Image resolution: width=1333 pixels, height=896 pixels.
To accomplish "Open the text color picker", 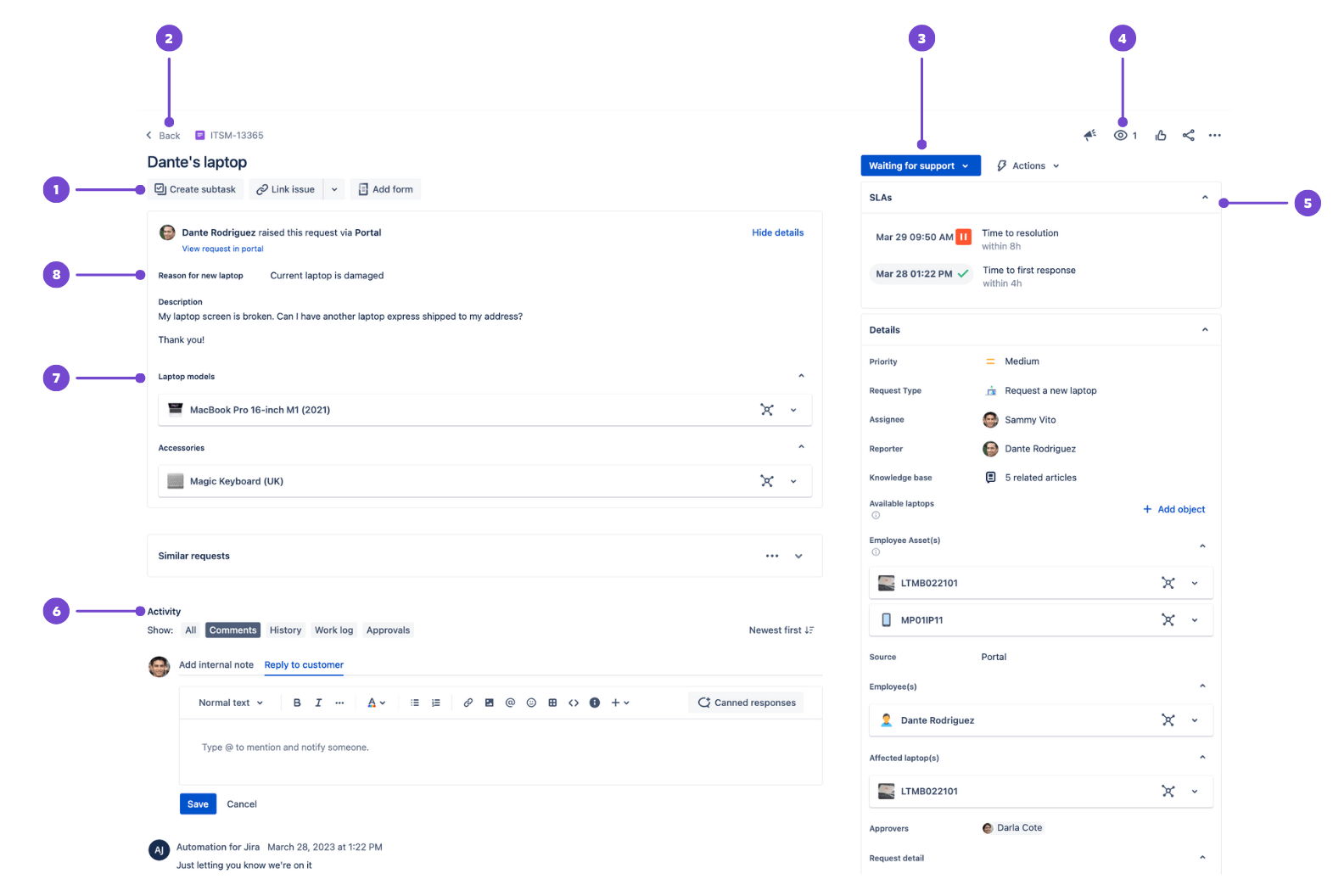I will coord(376,703).
